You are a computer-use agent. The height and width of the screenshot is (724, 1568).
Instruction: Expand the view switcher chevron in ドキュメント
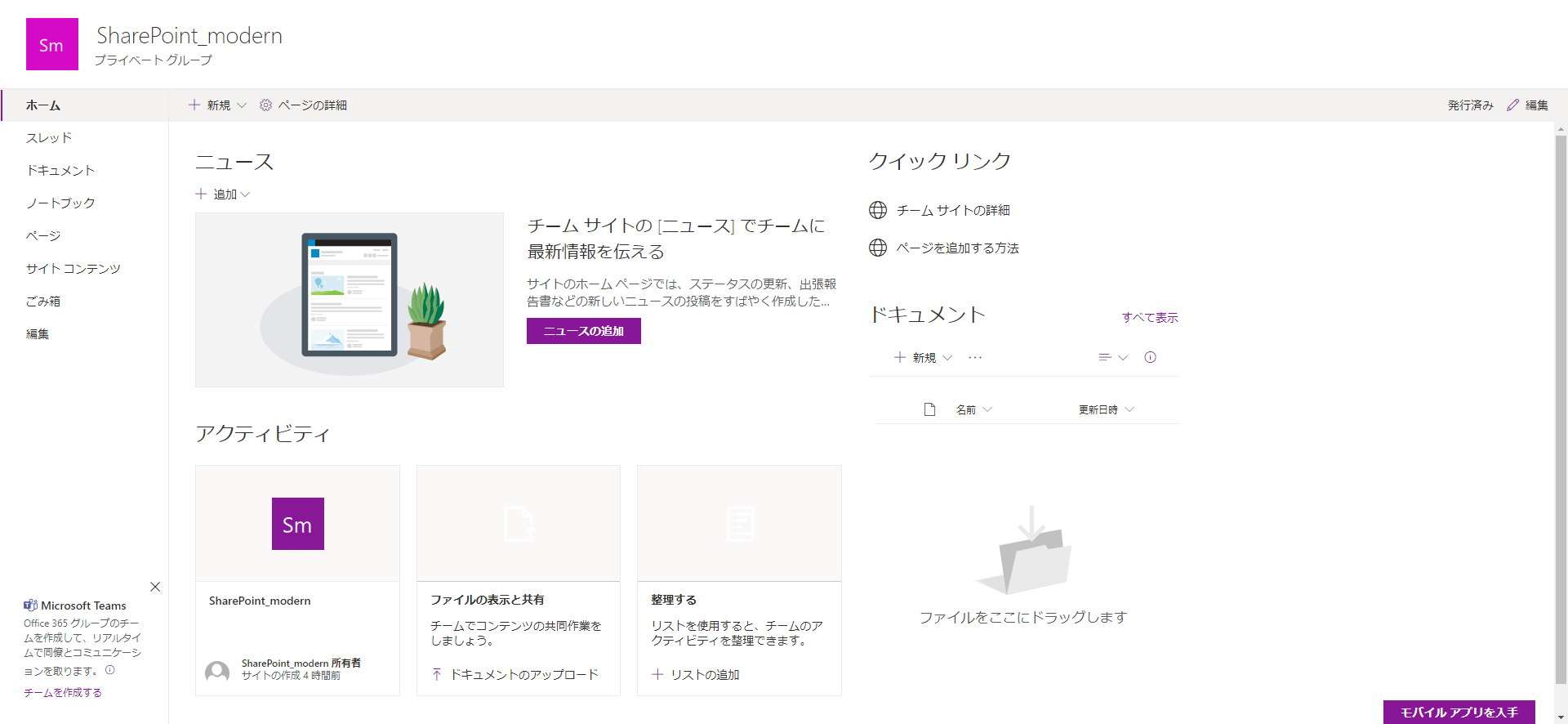[x=1123, y=358]
